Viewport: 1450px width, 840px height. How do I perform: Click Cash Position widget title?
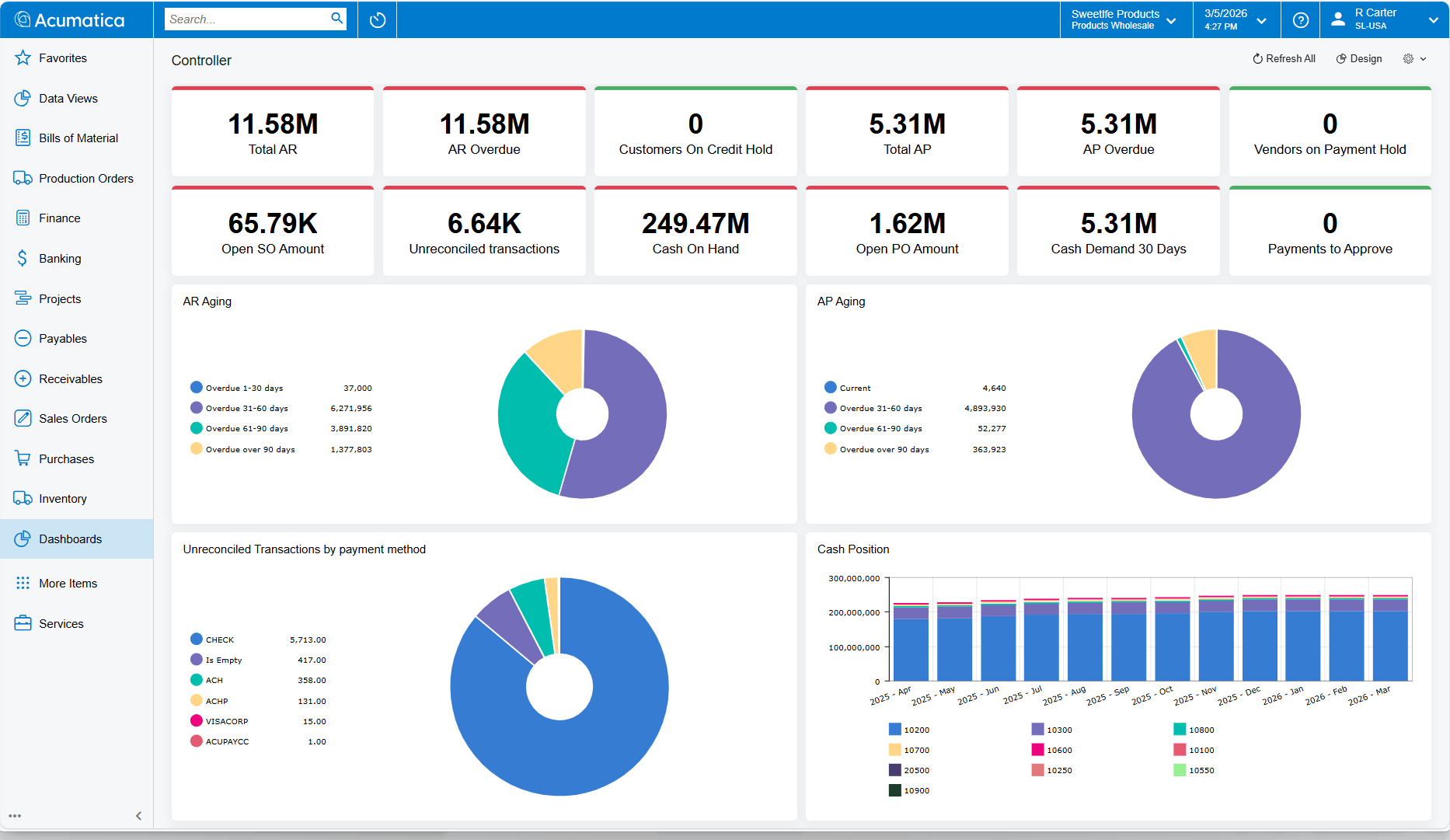point(853,549)
